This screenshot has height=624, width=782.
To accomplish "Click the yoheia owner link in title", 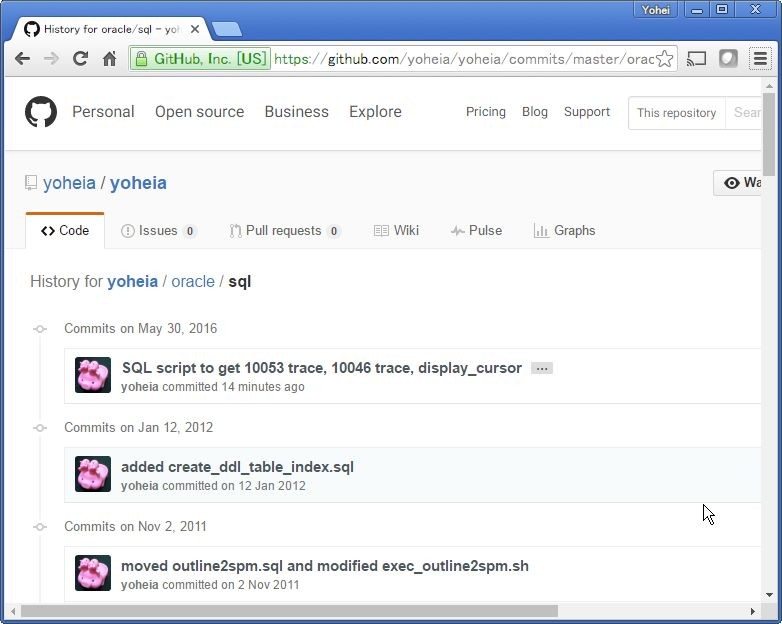I will point(69,183).
